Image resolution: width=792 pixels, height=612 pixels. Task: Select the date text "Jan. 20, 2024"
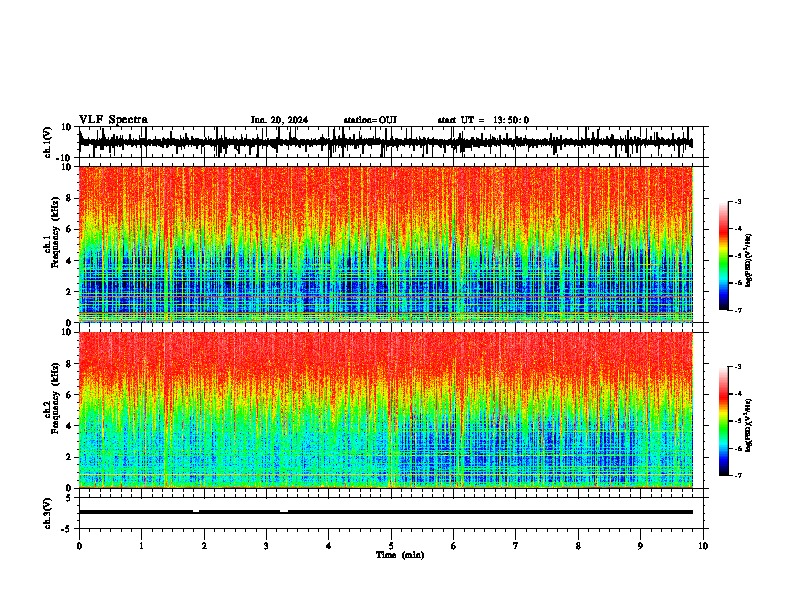279,120
